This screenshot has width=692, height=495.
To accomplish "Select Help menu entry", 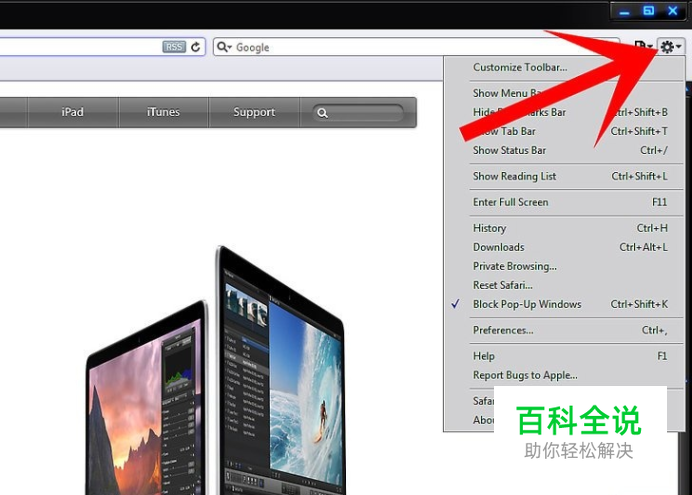I will (564, 356).
